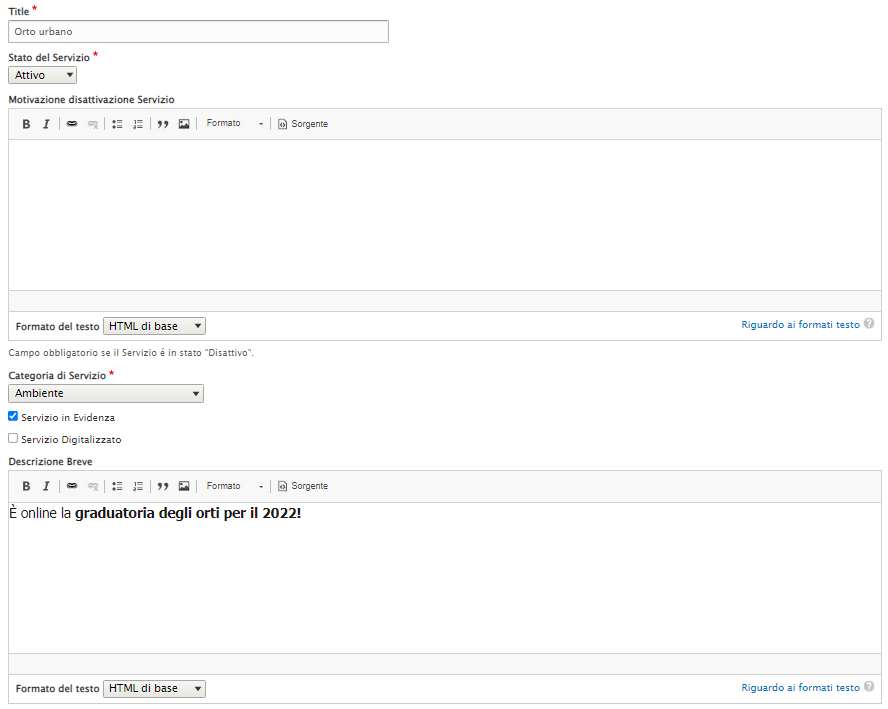Open Formato del testo dropdown under Motivazione
888x709 pixels.
[154, 326]
